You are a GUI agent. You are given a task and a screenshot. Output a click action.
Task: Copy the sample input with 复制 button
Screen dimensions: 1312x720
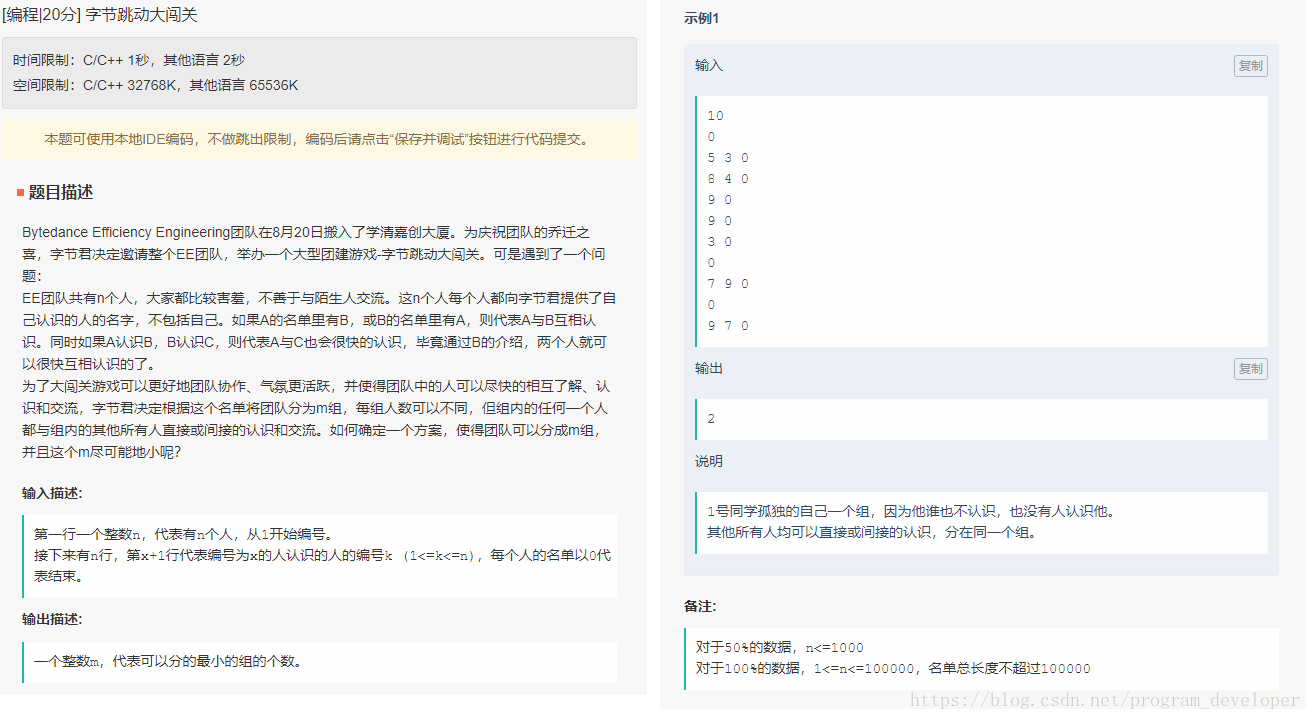(x=1250, y=66)
